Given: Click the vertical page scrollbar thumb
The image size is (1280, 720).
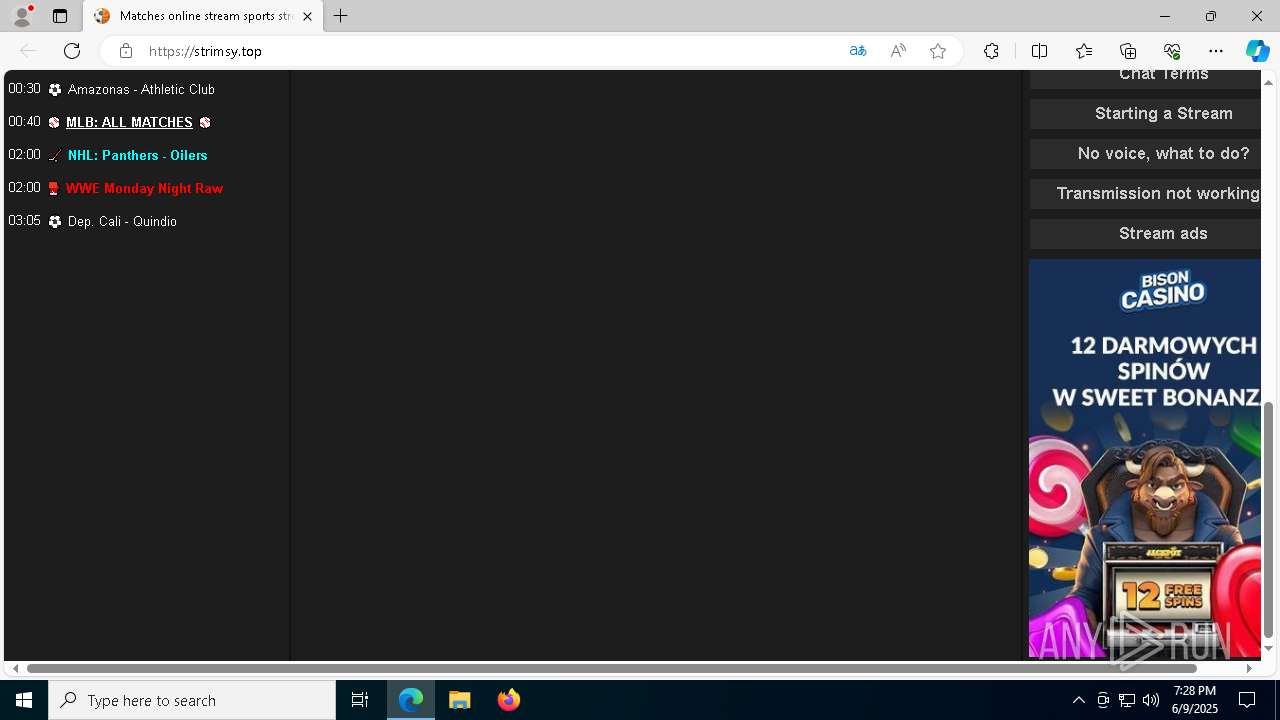Looking at the screenshot, I should 1268,520.
